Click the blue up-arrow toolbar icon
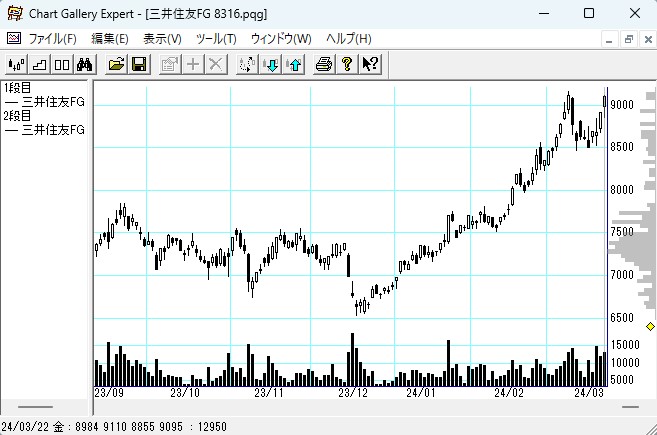Screen dimensions: 657x435 (294, 65)
